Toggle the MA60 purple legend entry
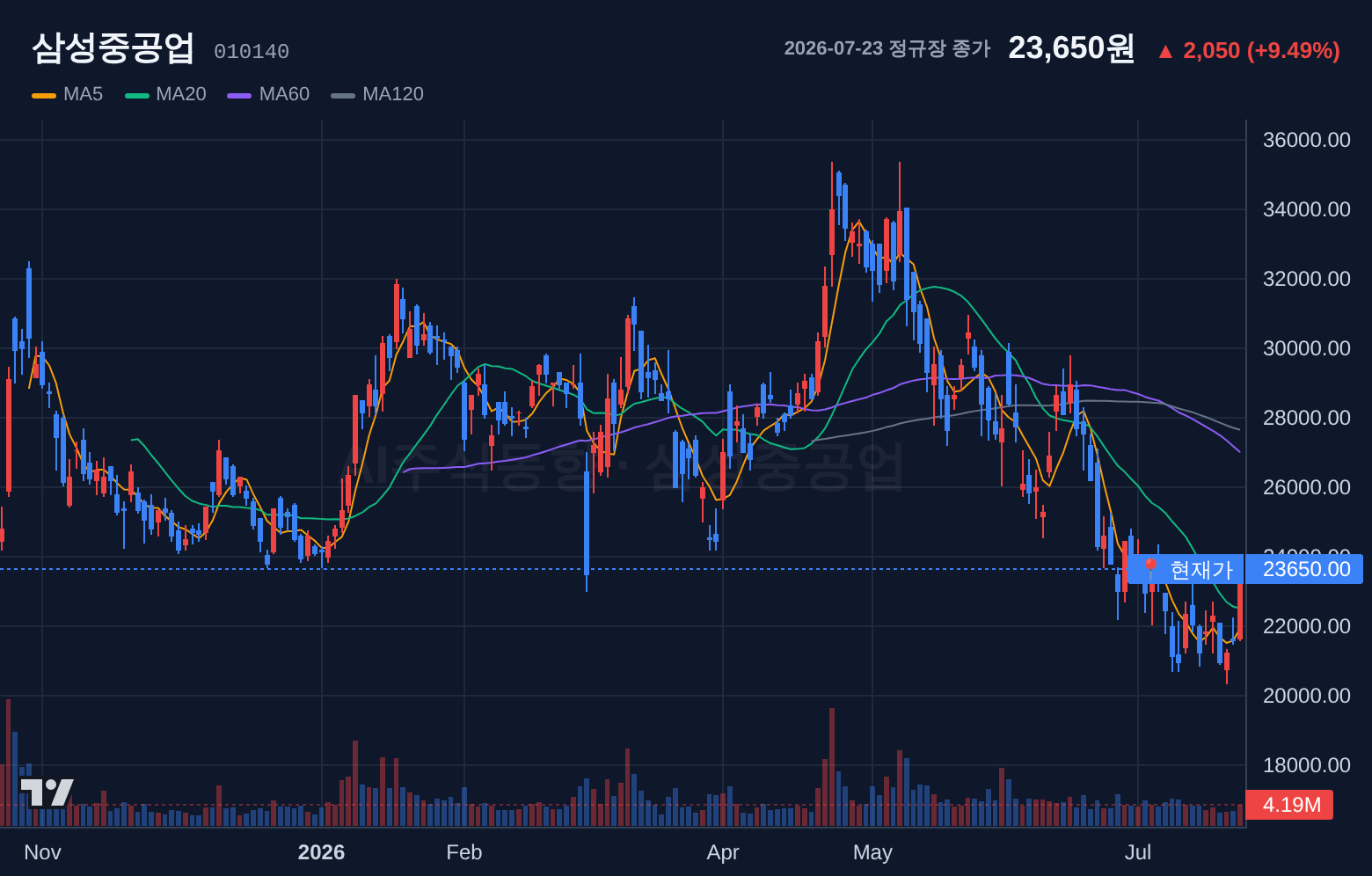Viewport: 1372px width, 876px height. (x=268, y=94)
